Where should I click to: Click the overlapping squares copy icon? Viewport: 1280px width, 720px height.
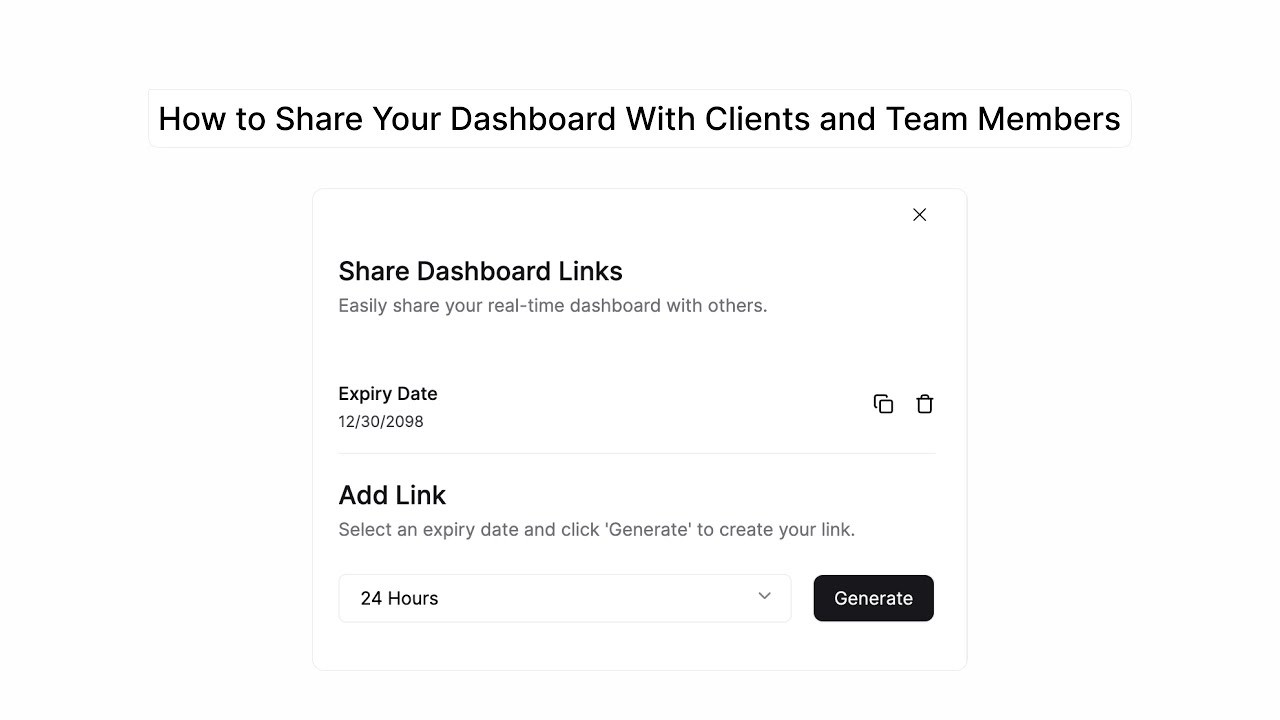click(883, 404)
